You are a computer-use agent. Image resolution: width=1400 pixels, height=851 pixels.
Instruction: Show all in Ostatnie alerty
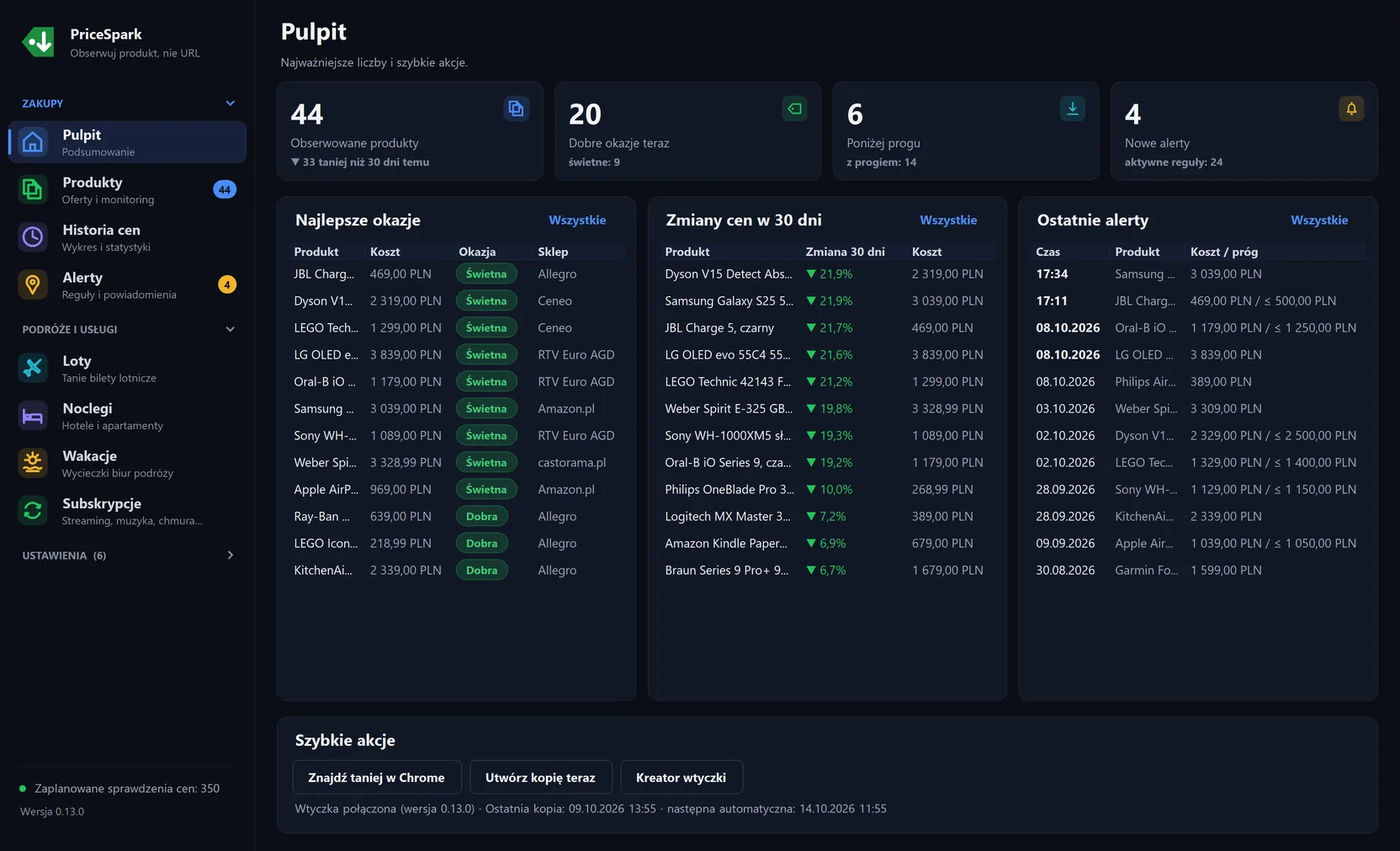pyautogui.click(x=1319, y=220)
